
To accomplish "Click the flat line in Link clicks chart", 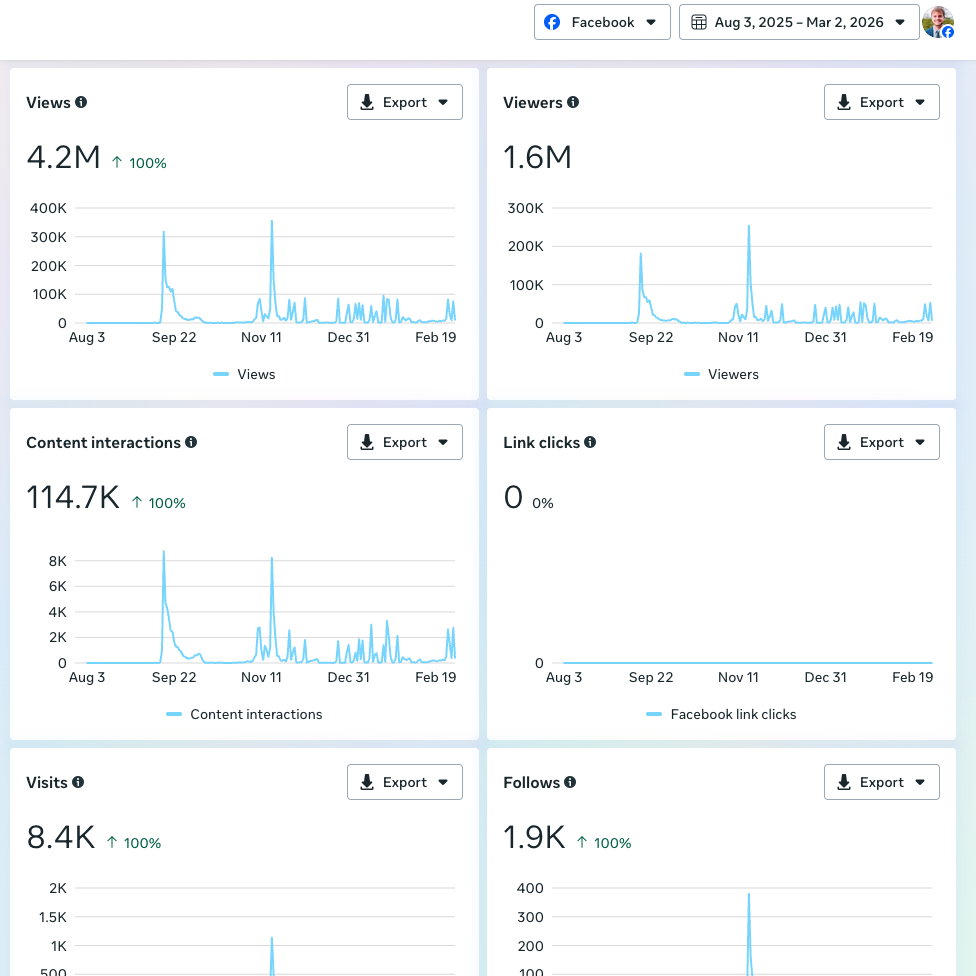I will click(747, 663).
